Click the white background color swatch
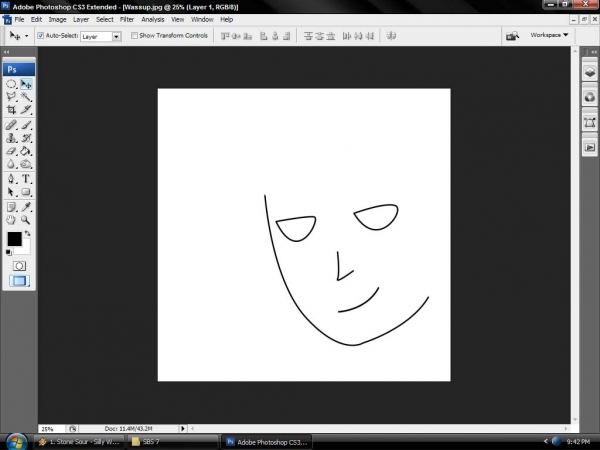The image size is (600, 450). click(26, 249)
